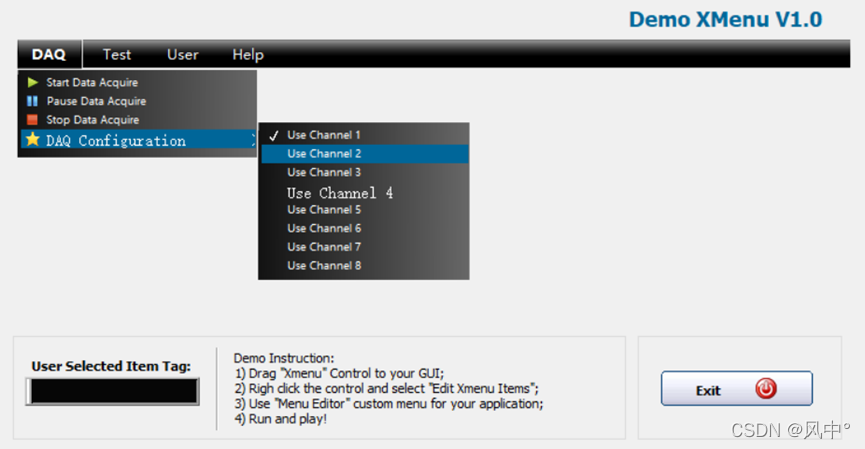The image size is (865, 449).
Task: Click the 'Drag Xmenu Control to your GUI' line
Action: click(339, 373)
